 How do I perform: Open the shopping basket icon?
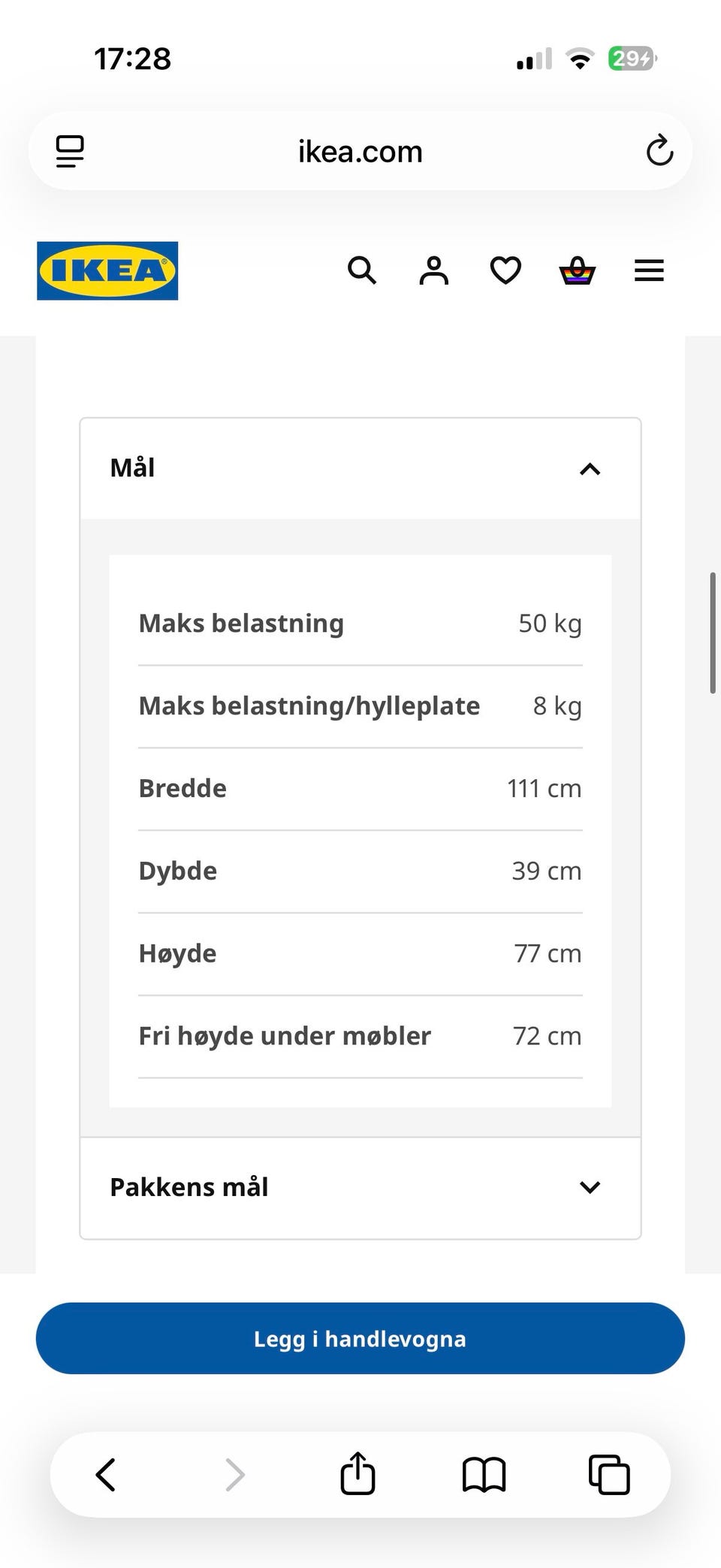[578, 270]
